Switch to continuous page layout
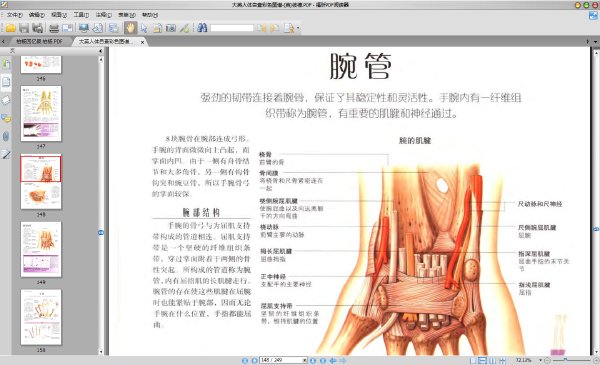The height and width of the screenshot is (365, 600). tap(483, 360)
